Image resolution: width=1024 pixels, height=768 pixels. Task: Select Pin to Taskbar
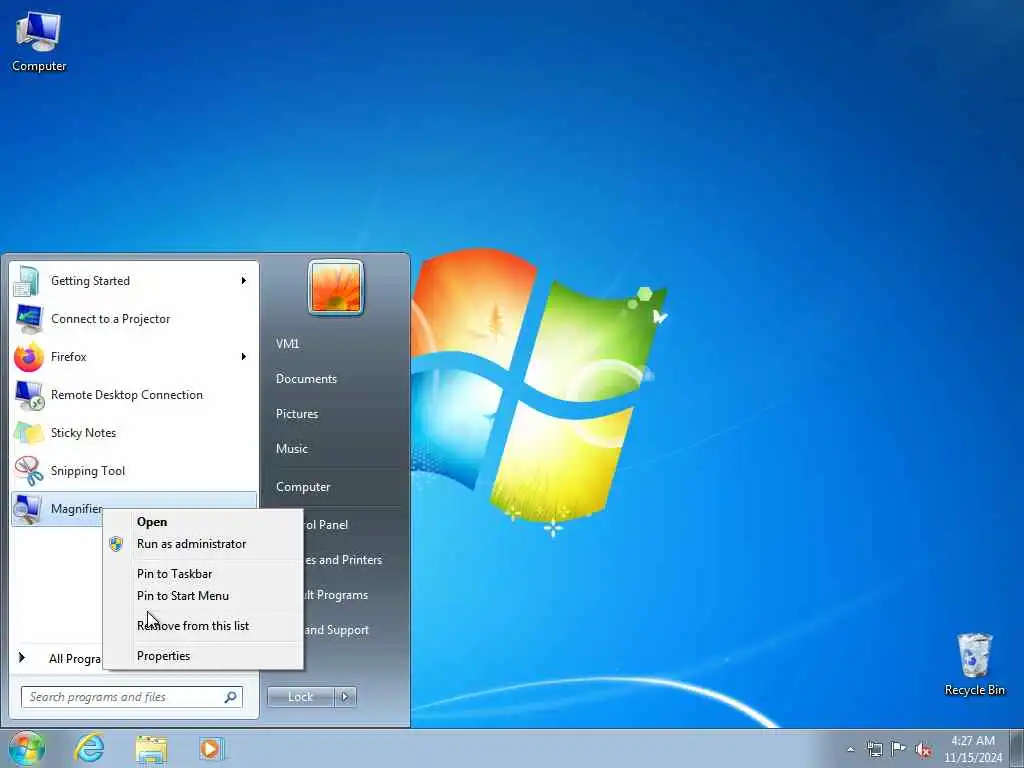click(174, 574)
